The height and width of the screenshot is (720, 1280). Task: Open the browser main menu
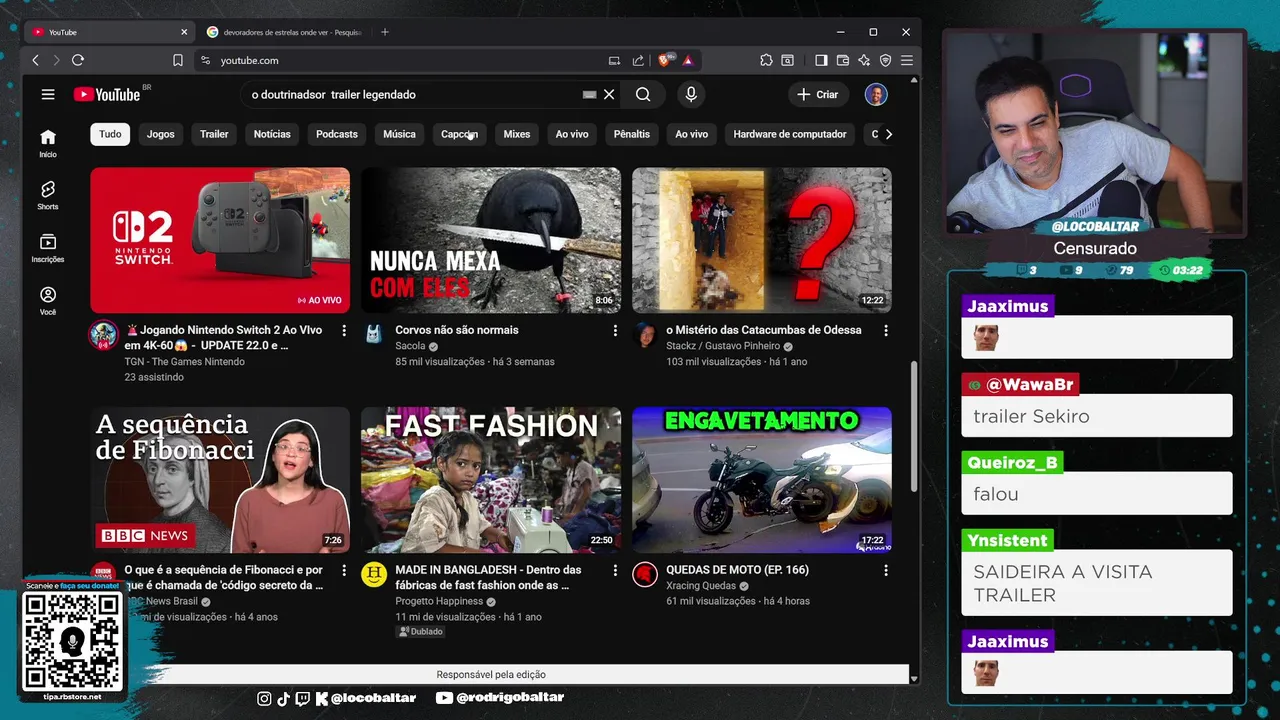click(x=907, y=60)
